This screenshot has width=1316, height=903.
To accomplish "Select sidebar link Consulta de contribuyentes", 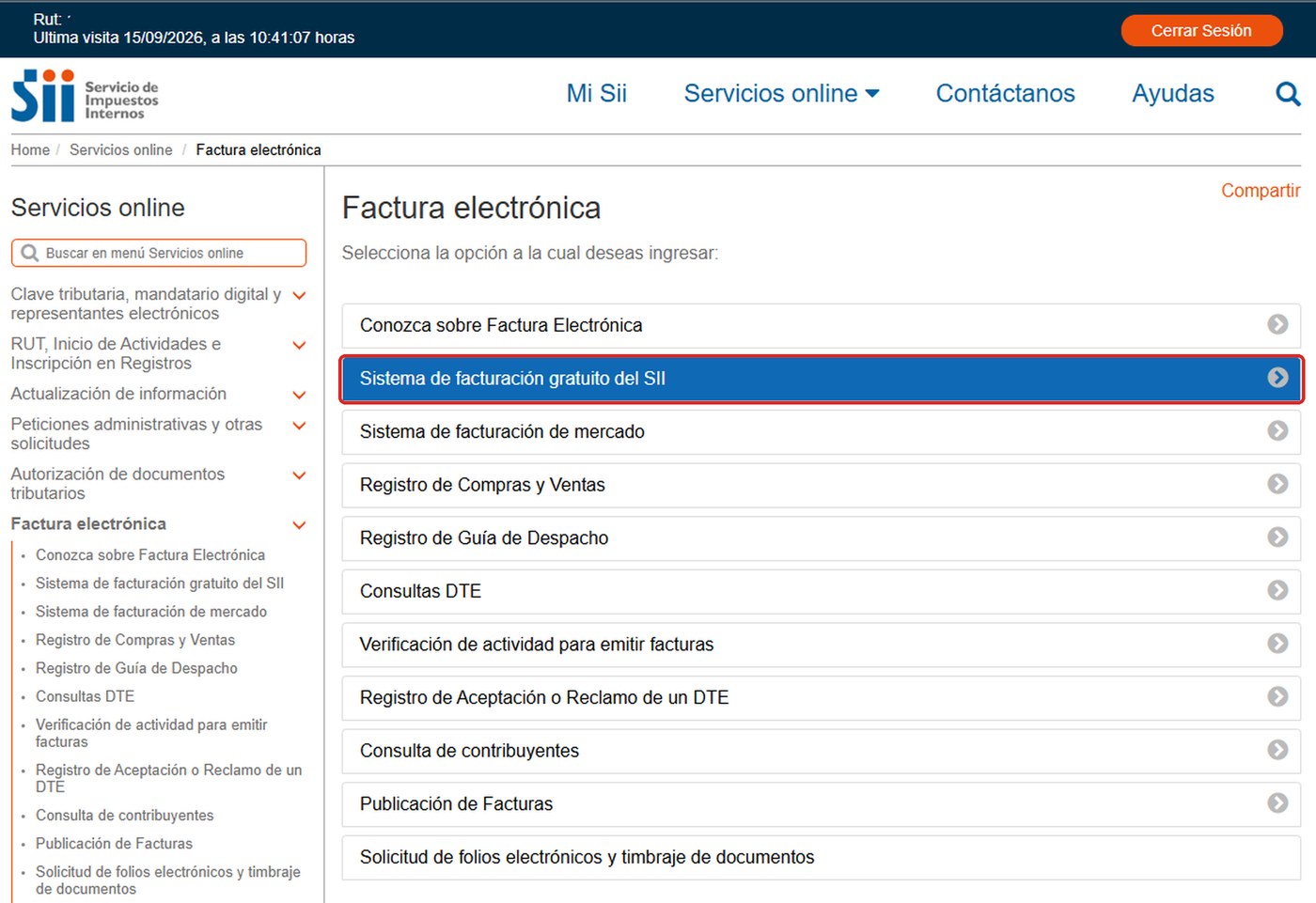I will (124, 816).
